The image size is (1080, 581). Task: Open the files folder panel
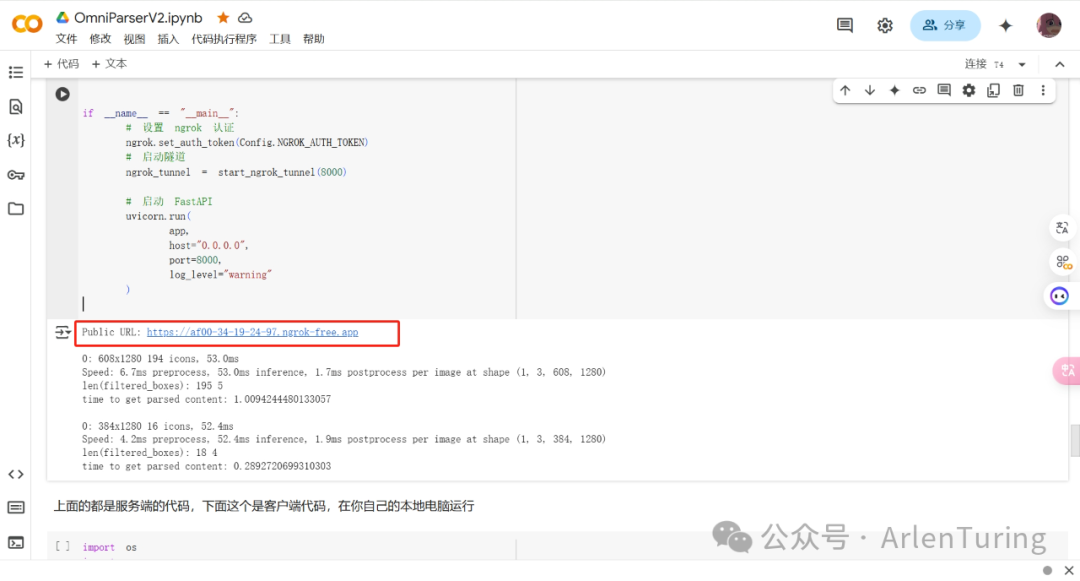click(16, 209)
